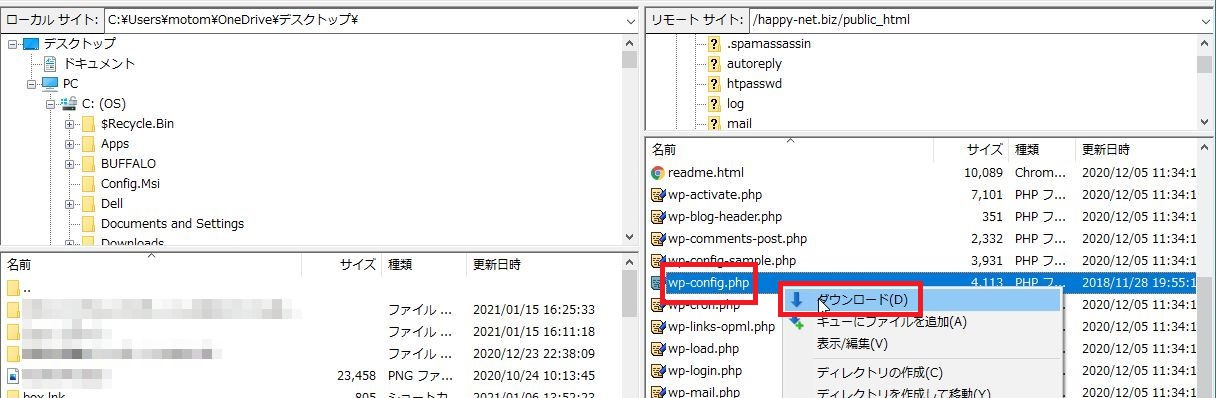
Task: Select the .spamassassin unknown folder icon
Action: click(x=714, y=44)
